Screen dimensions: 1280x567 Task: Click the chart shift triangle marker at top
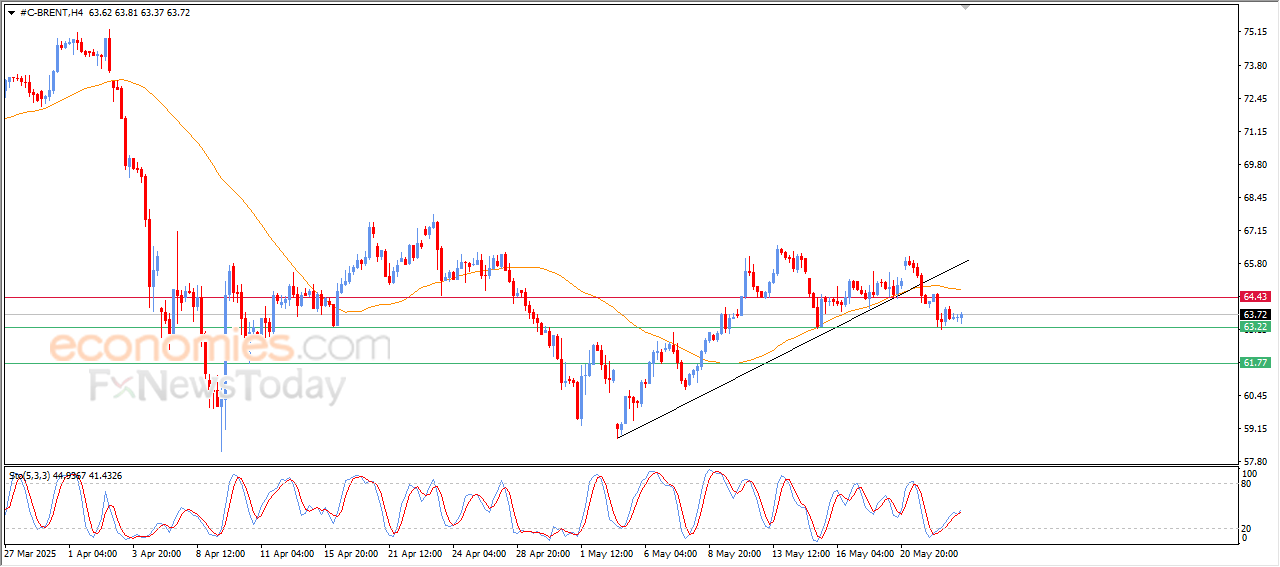pyautogui.click(x=965, y=7)
